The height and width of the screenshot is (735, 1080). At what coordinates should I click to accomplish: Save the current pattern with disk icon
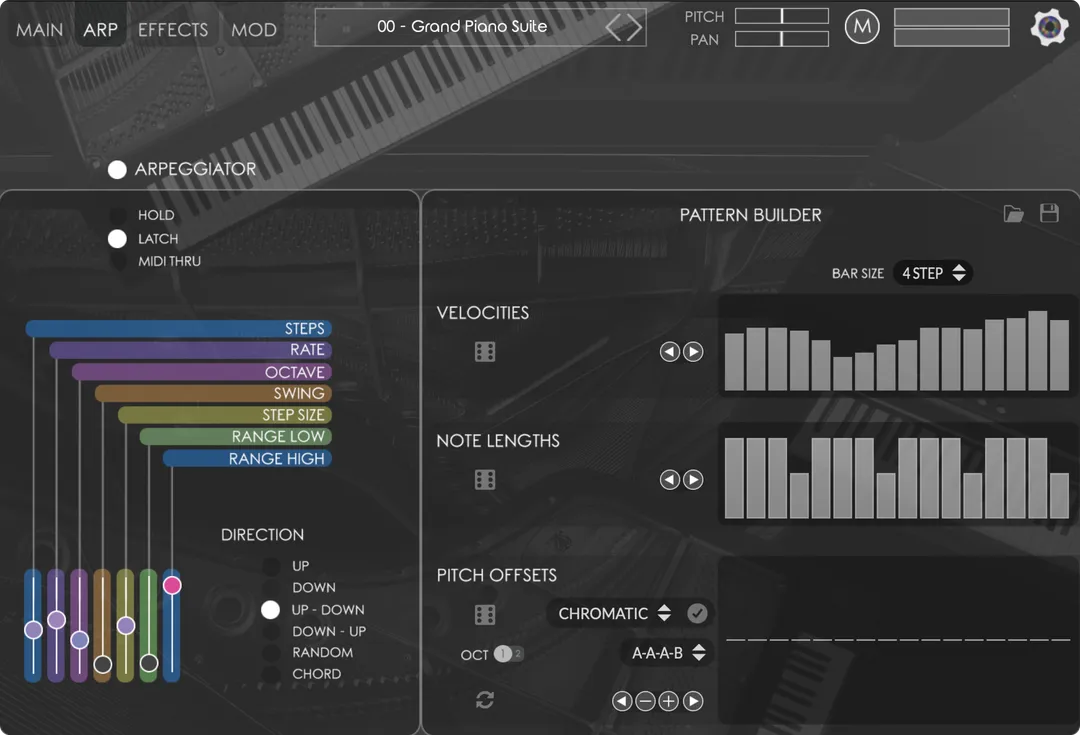tap(1049, 213)
